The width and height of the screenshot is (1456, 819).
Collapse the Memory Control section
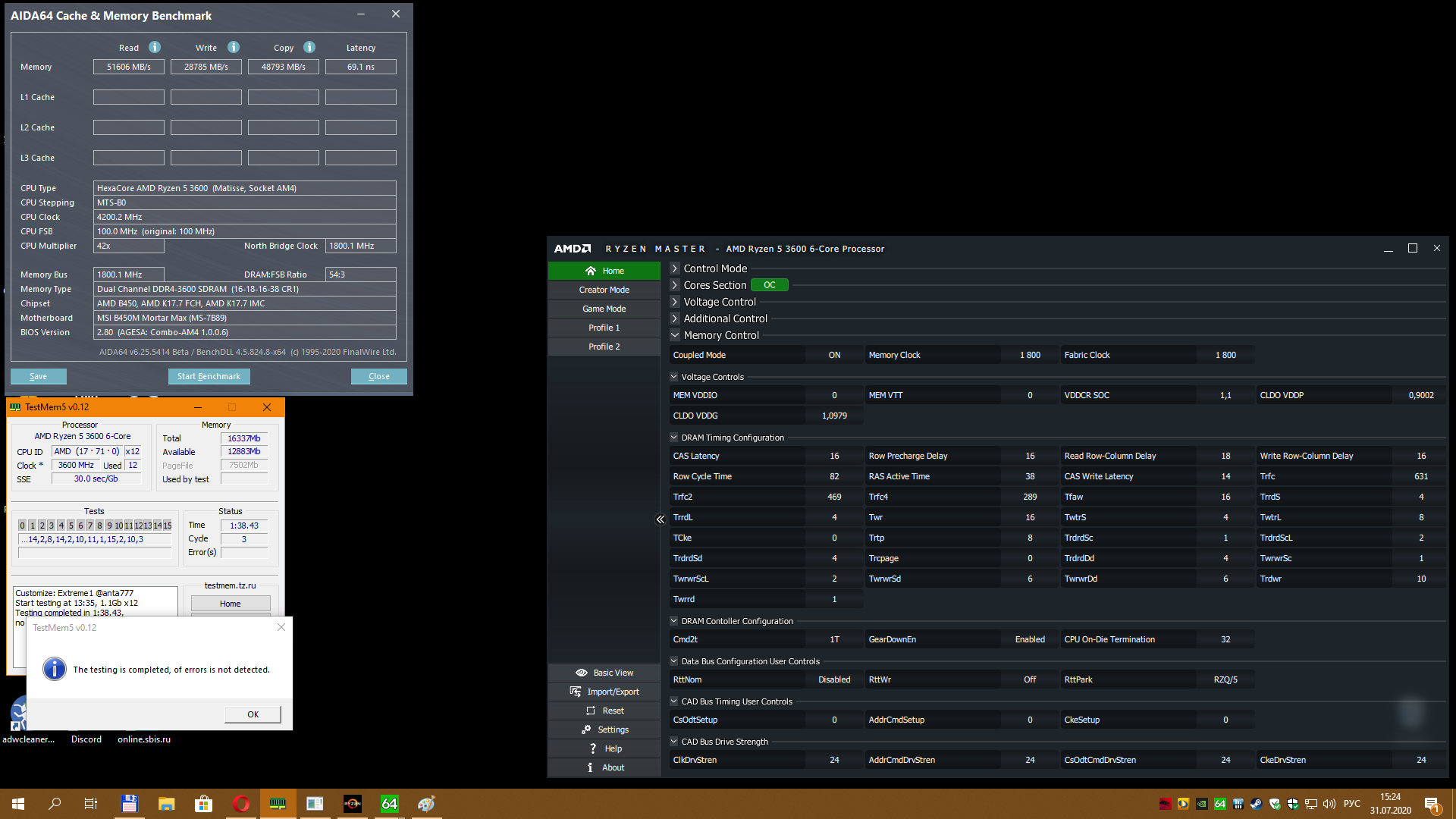pos(675,335)
